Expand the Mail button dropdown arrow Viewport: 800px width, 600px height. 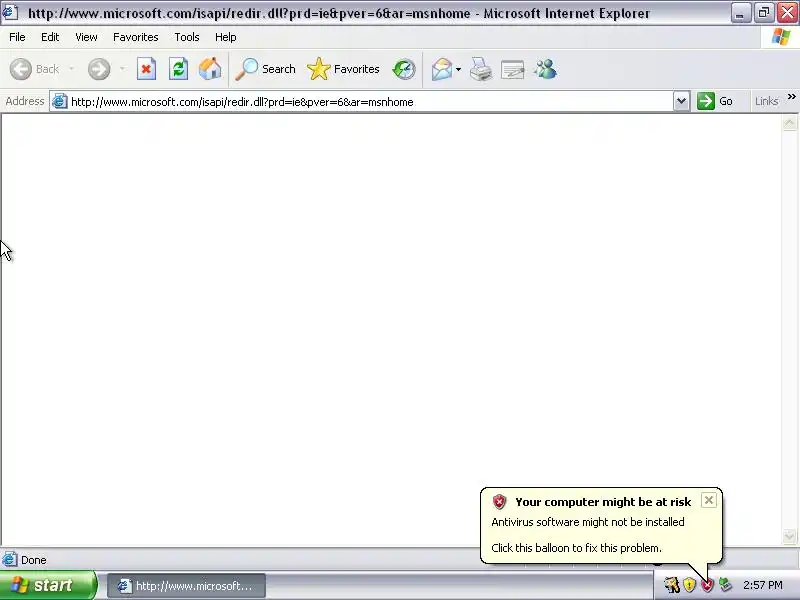click(x=458, y=69)
